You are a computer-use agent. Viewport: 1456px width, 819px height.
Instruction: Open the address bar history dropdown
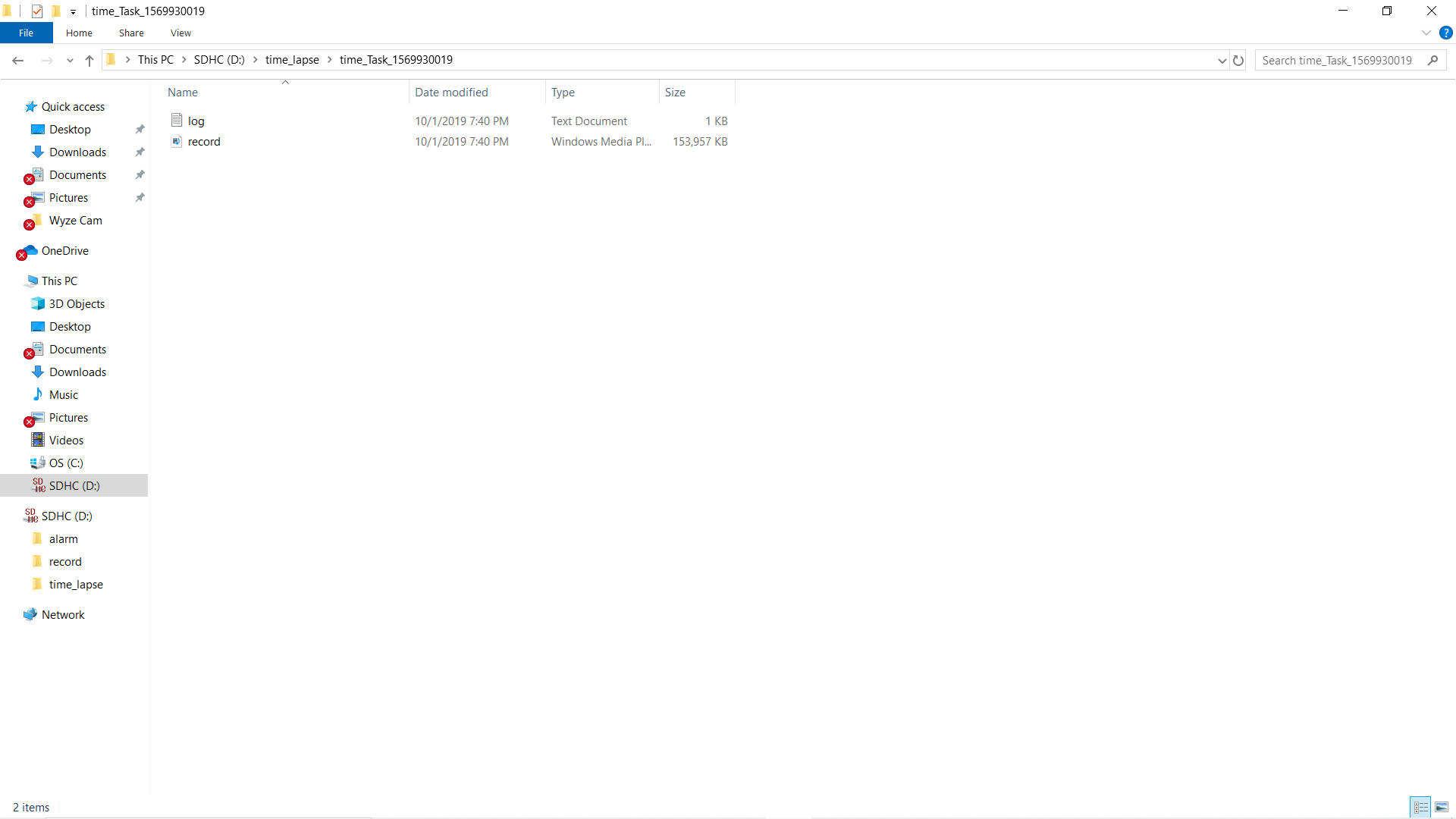pos(1222,61)
